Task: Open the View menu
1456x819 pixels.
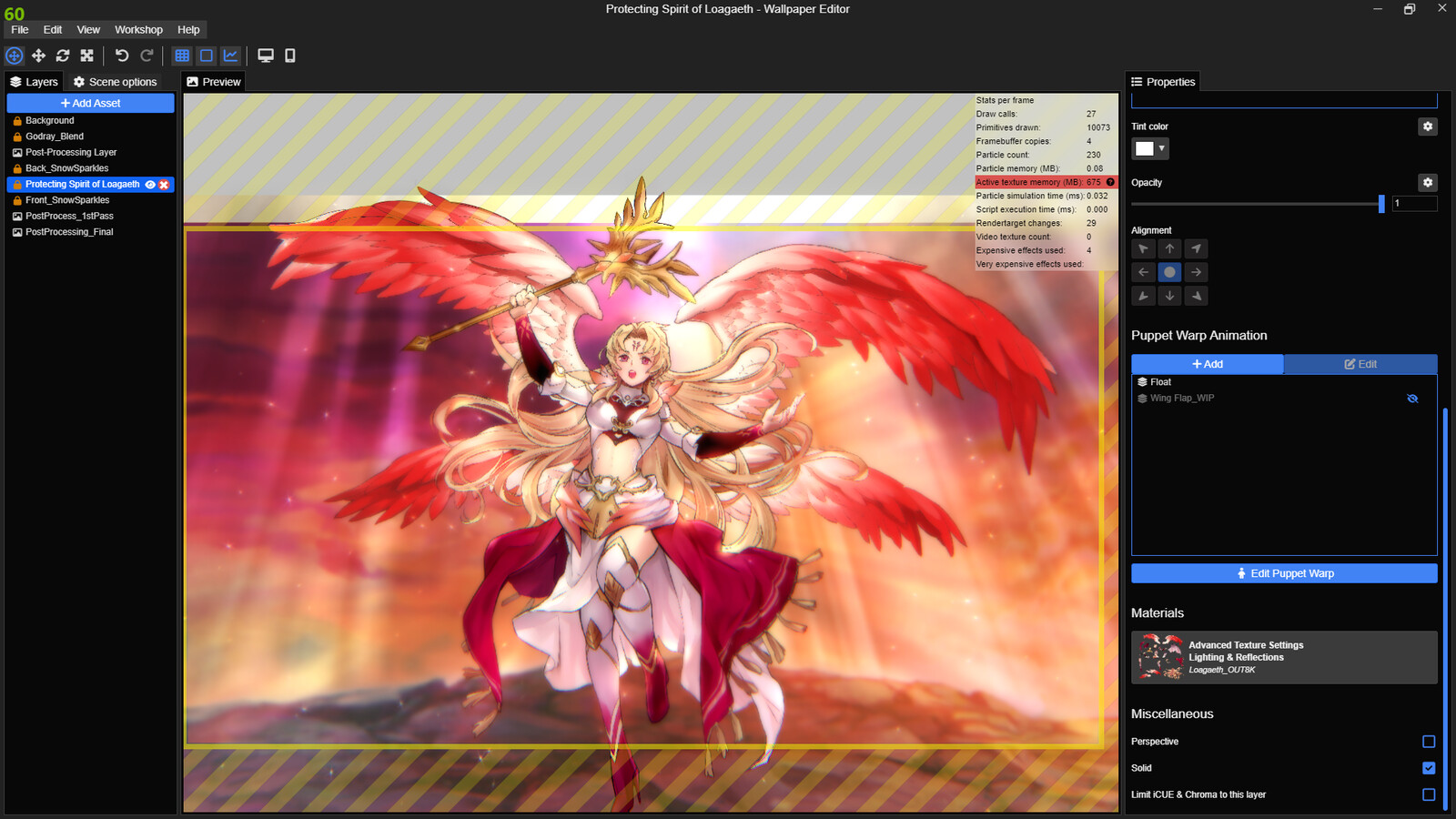Action: tap(88, 30)
